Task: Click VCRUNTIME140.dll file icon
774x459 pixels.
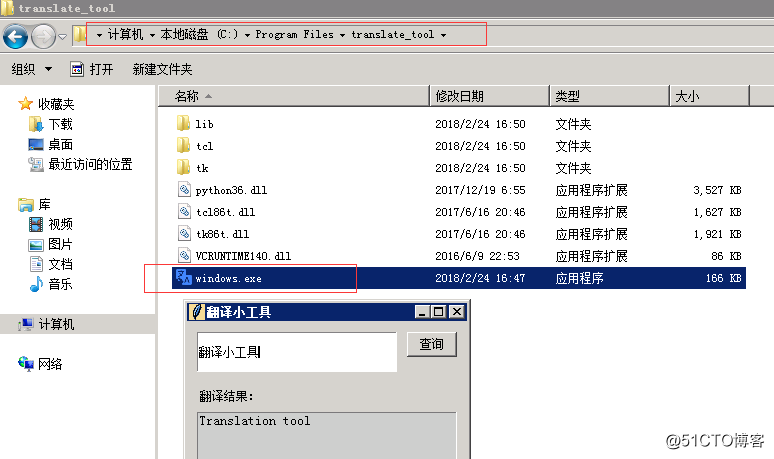Action: 184,255
